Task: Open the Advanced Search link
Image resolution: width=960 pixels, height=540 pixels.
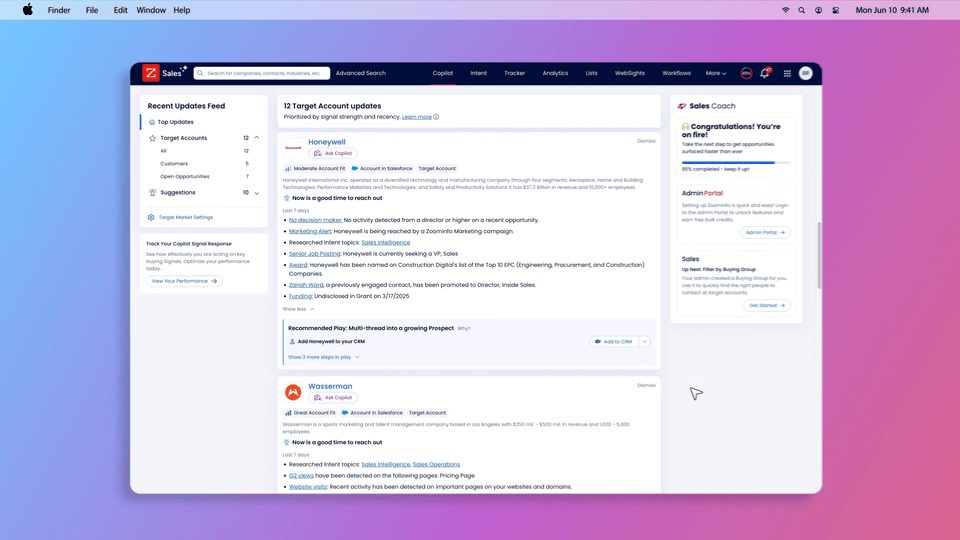Action: 360,73
